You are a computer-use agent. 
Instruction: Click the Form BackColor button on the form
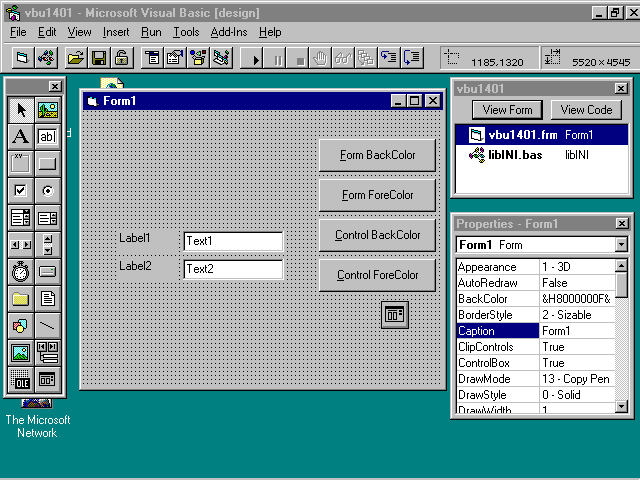(377, 155)
